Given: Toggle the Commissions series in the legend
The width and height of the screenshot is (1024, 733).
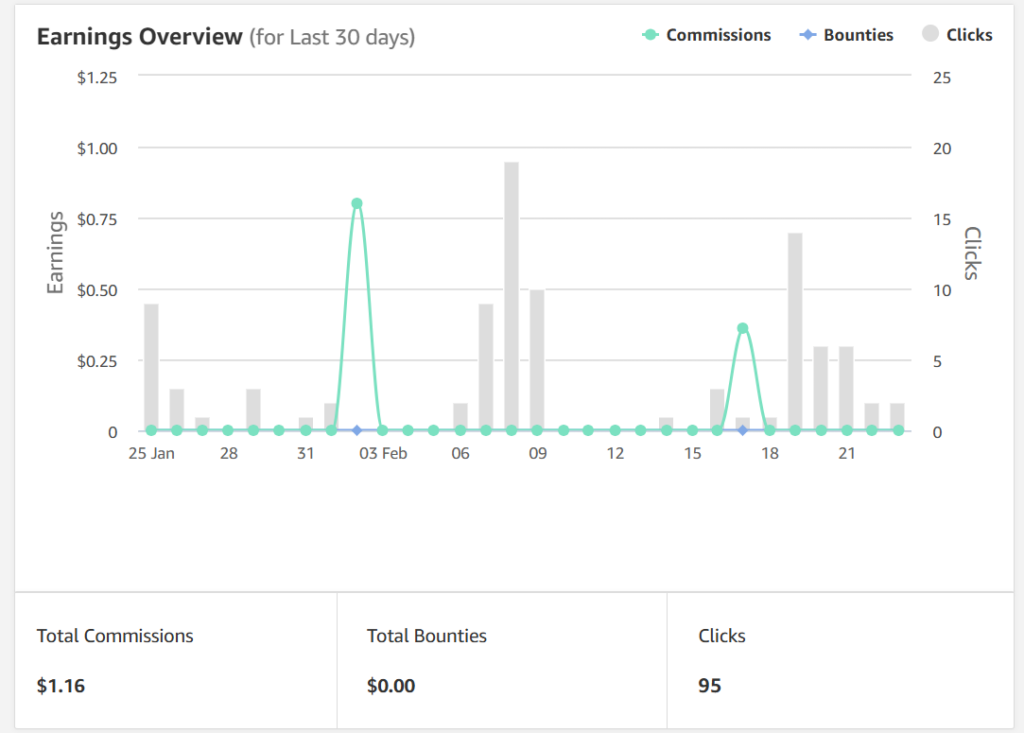Looking at the screenshot, I should (717, 35).
